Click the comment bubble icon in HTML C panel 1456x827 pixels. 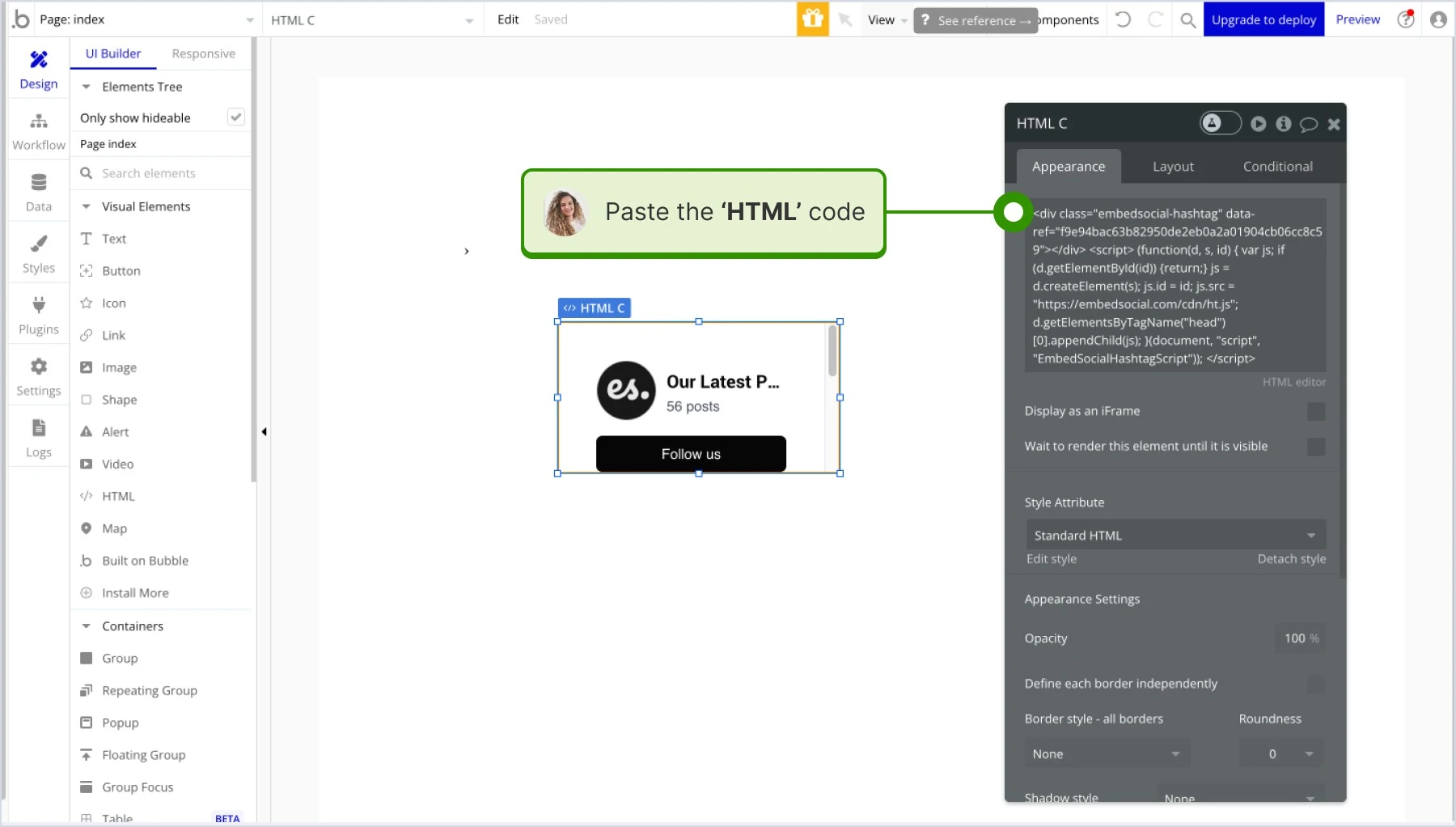1309,124
